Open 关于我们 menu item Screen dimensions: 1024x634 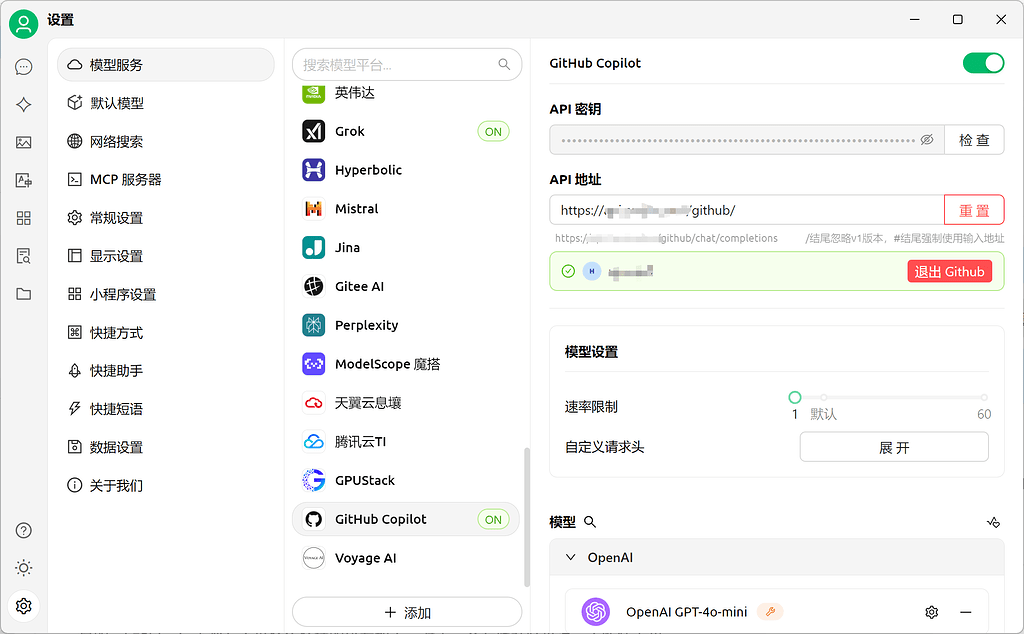click(166, 485)
